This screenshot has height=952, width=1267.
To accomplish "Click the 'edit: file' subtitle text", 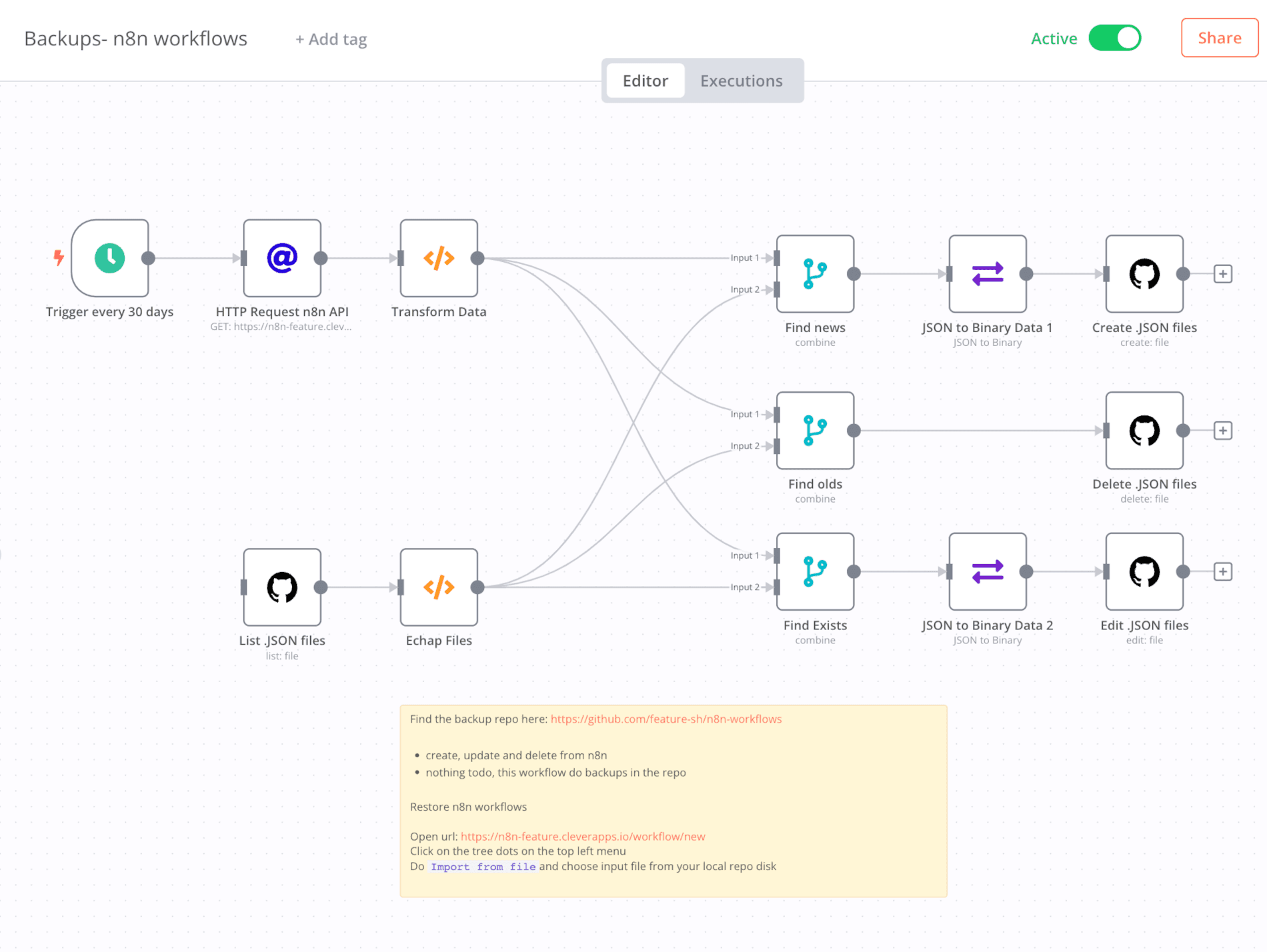I will click(x=1144, y=641).
